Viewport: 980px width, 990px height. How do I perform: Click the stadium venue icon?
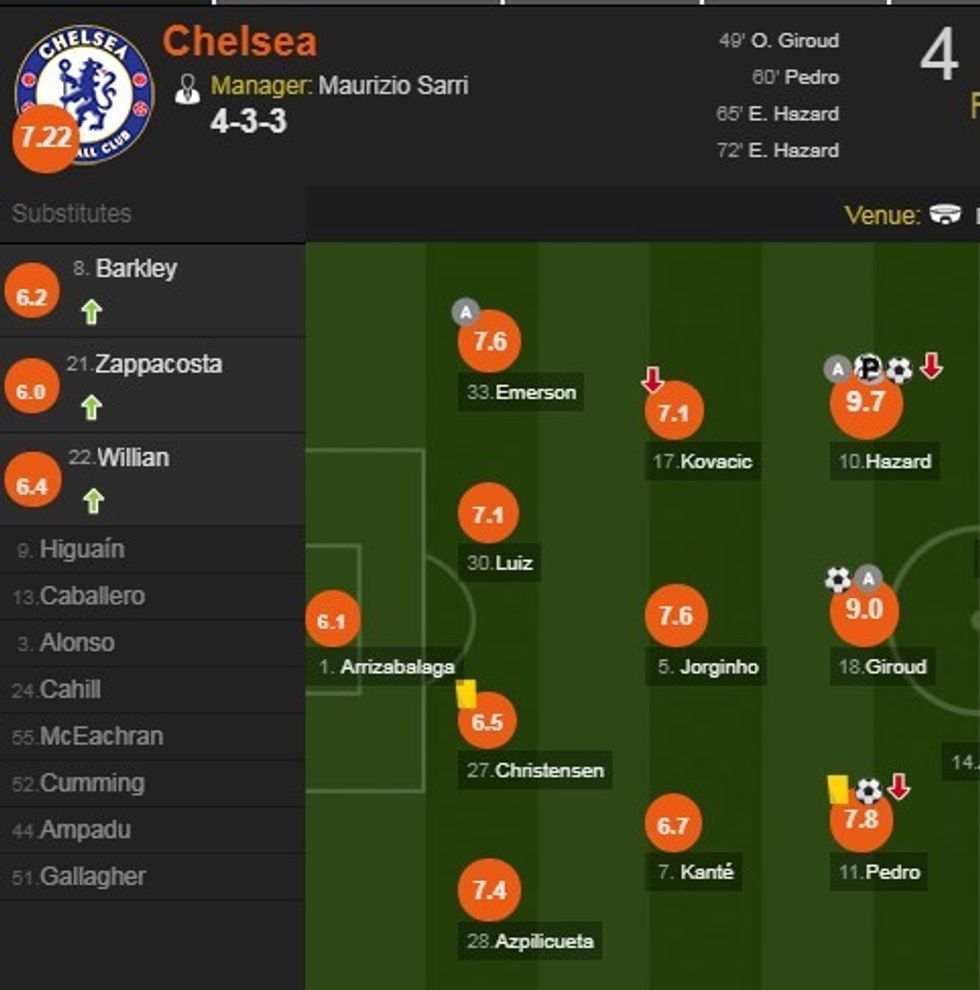click(945, 214)
